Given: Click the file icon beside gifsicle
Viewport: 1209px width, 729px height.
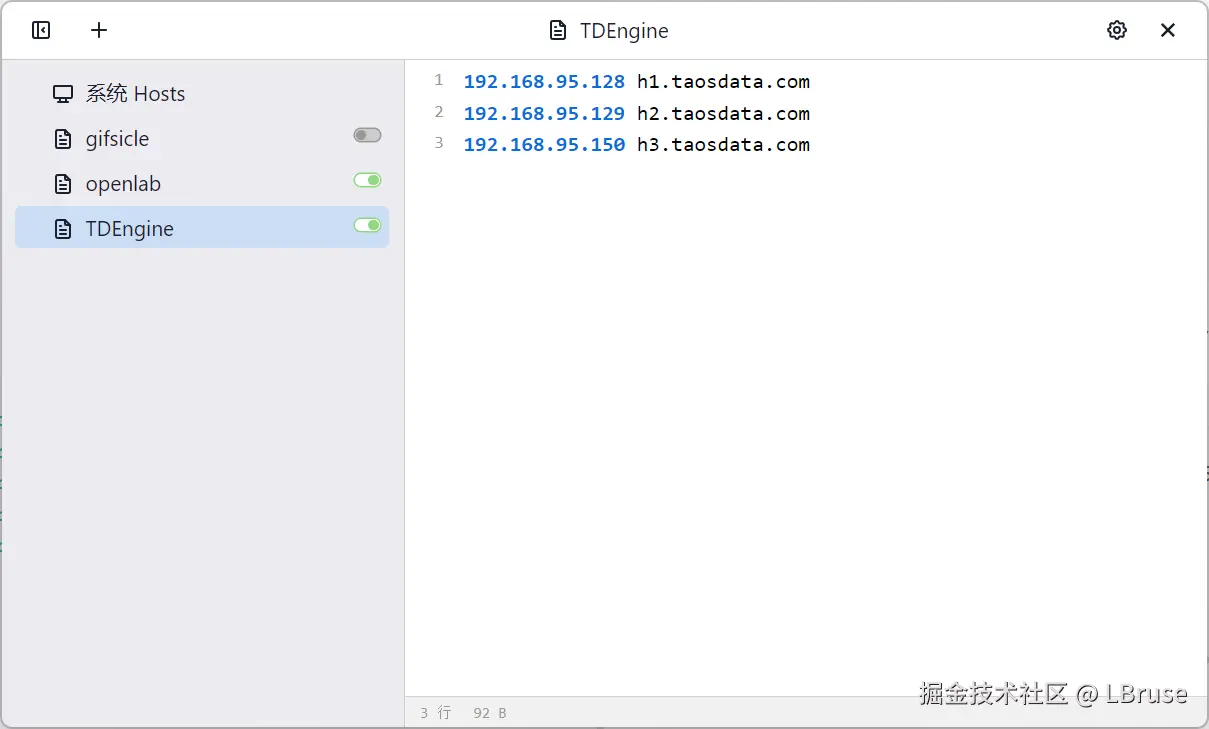Looking at the screenshot, I should point(63,139).
